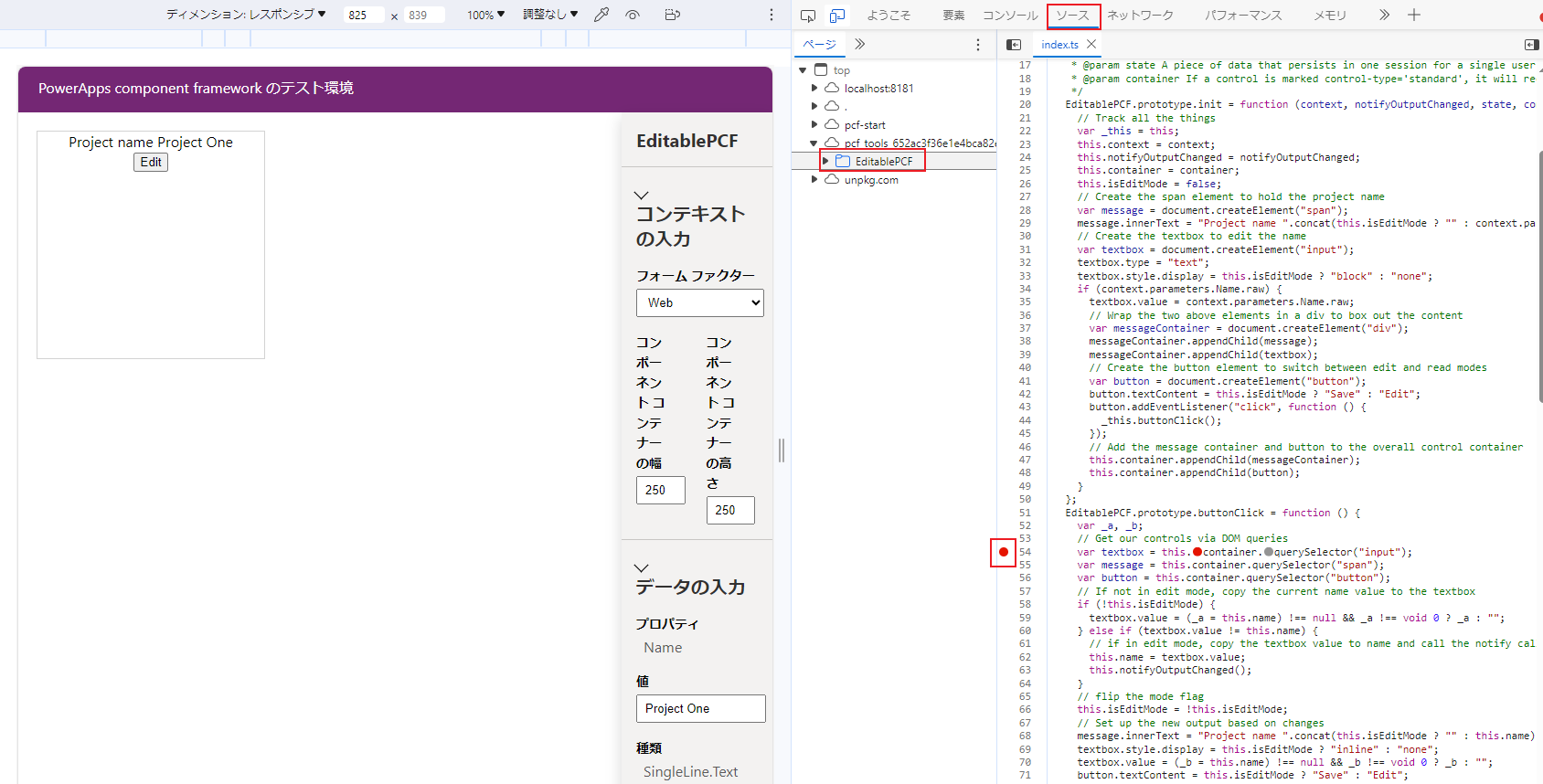Screen dimensions: 1543x784
Task: Select the pcf-start tree item
Action: pos(865,125)
